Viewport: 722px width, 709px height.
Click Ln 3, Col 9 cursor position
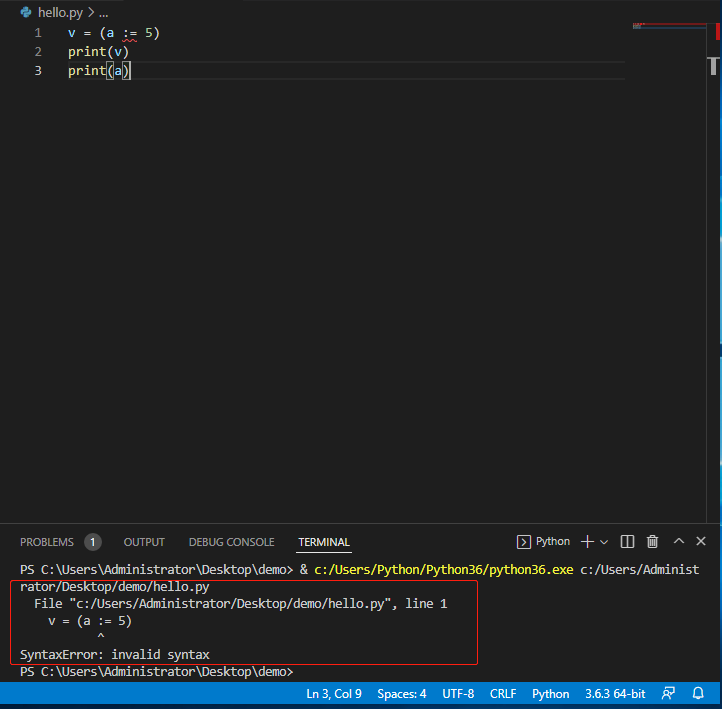click(x=334, y=694)
